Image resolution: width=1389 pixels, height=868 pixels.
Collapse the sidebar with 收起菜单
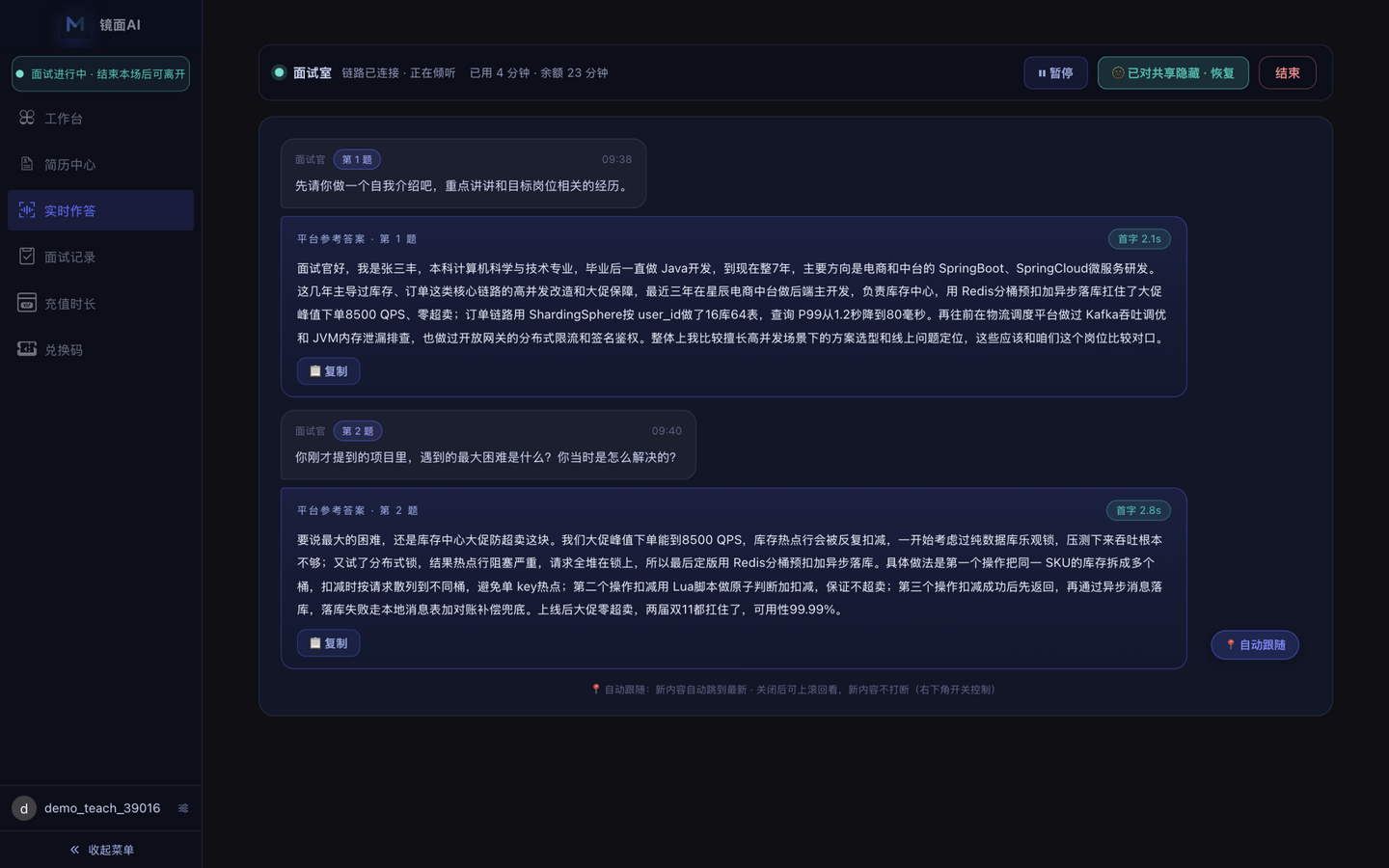[x=101, y=850]
